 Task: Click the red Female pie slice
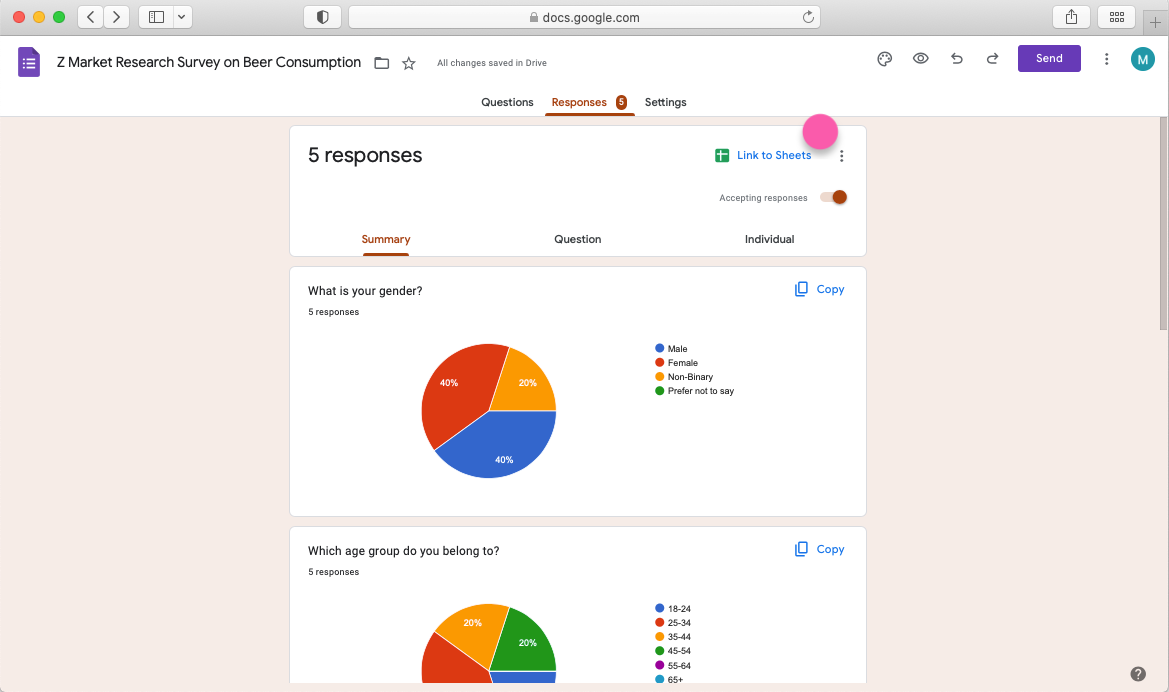point(455,390)
